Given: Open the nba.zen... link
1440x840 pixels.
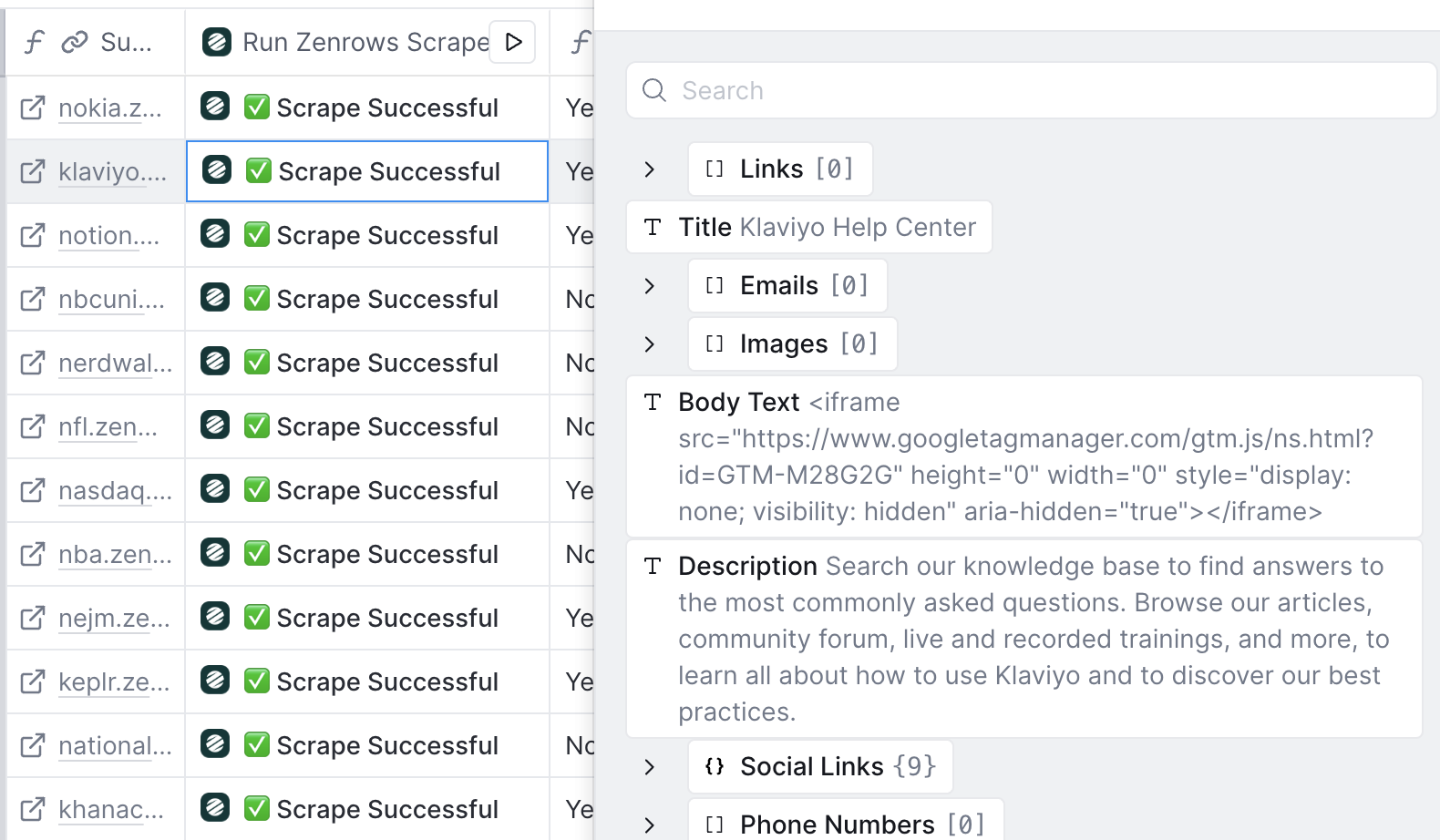Looking at the screenshot, I should (x=116, y=555).
